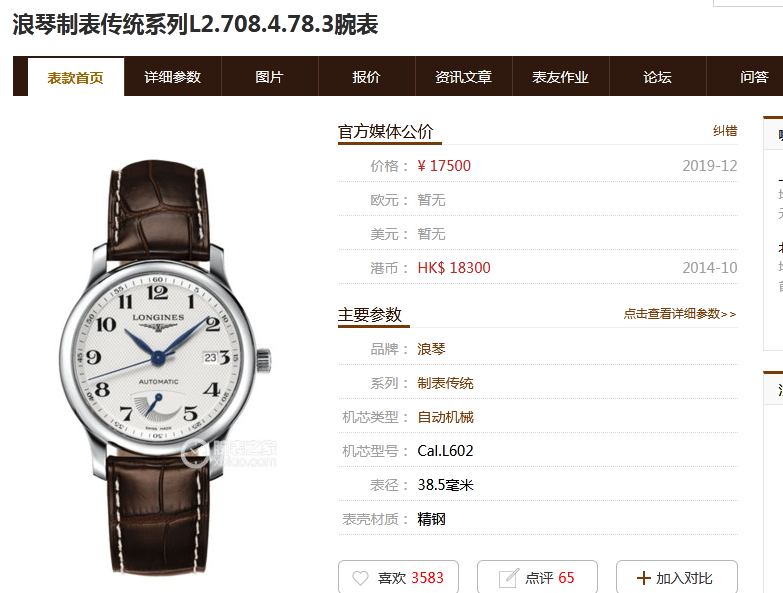
Task: Click the 点评 65 button
Action: point(537,578)
